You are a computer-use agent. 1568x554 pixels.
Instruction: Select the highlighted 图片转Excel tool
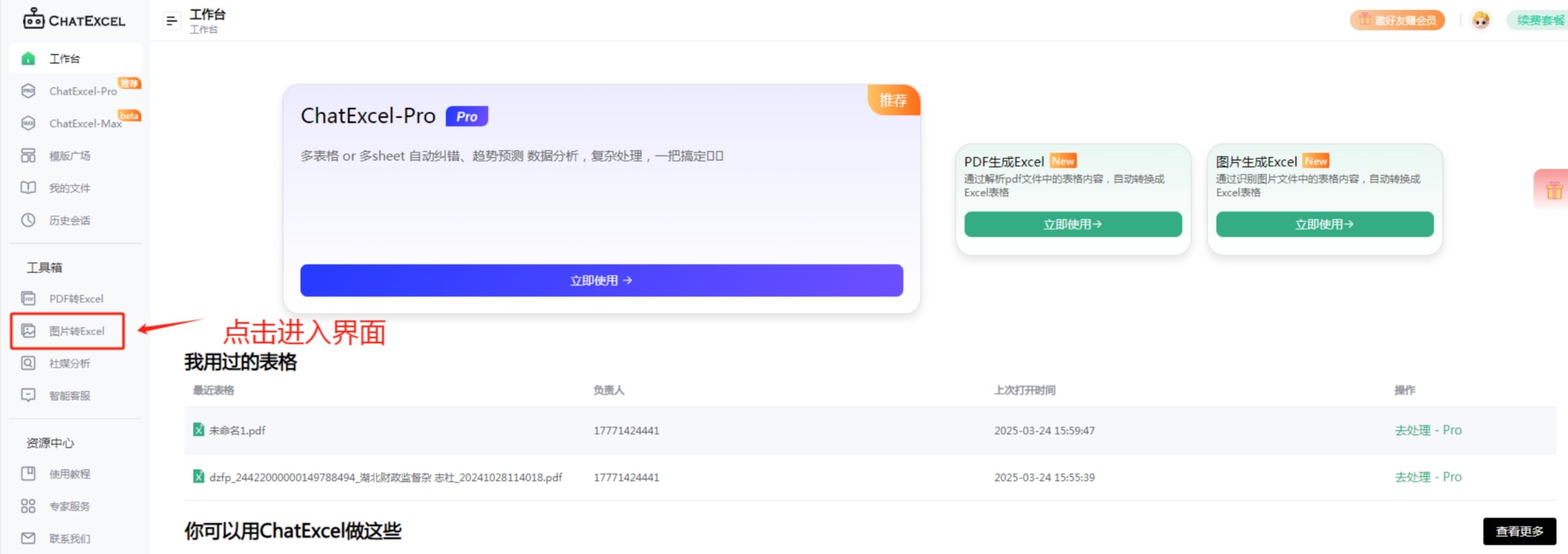[76, 331]
